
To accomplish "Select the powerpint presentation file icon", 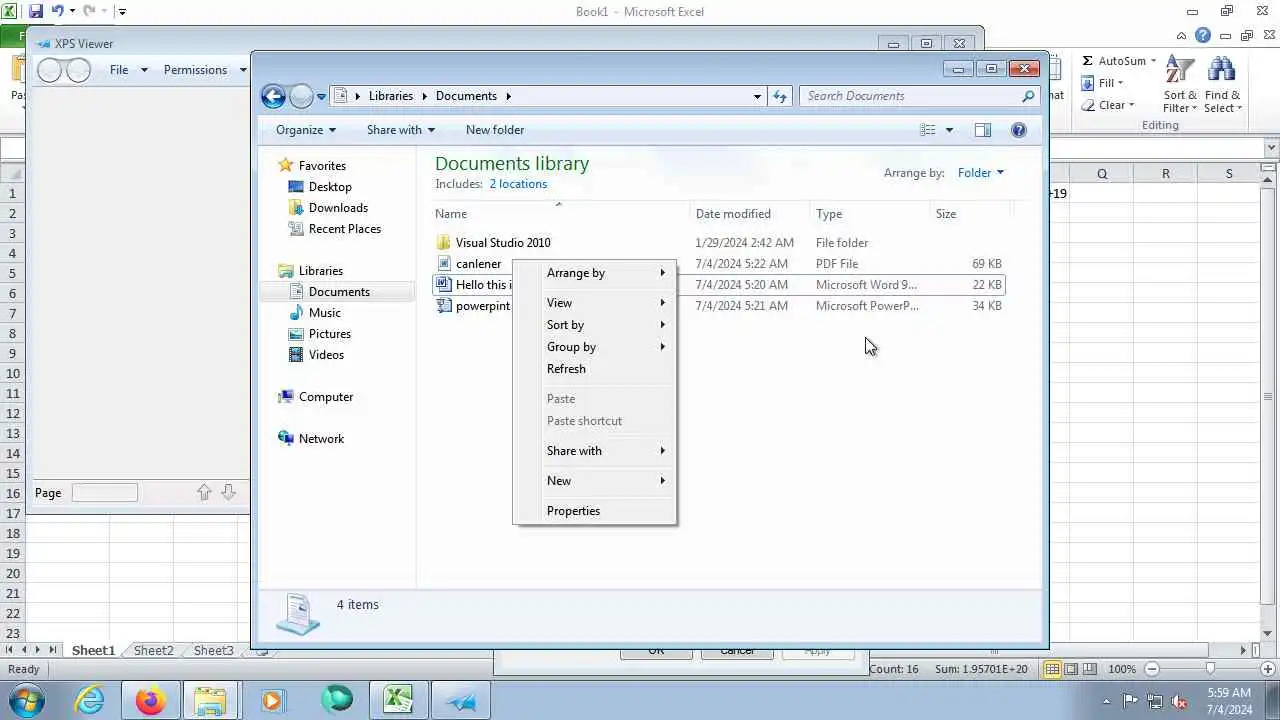I will (x=444, y=306).
